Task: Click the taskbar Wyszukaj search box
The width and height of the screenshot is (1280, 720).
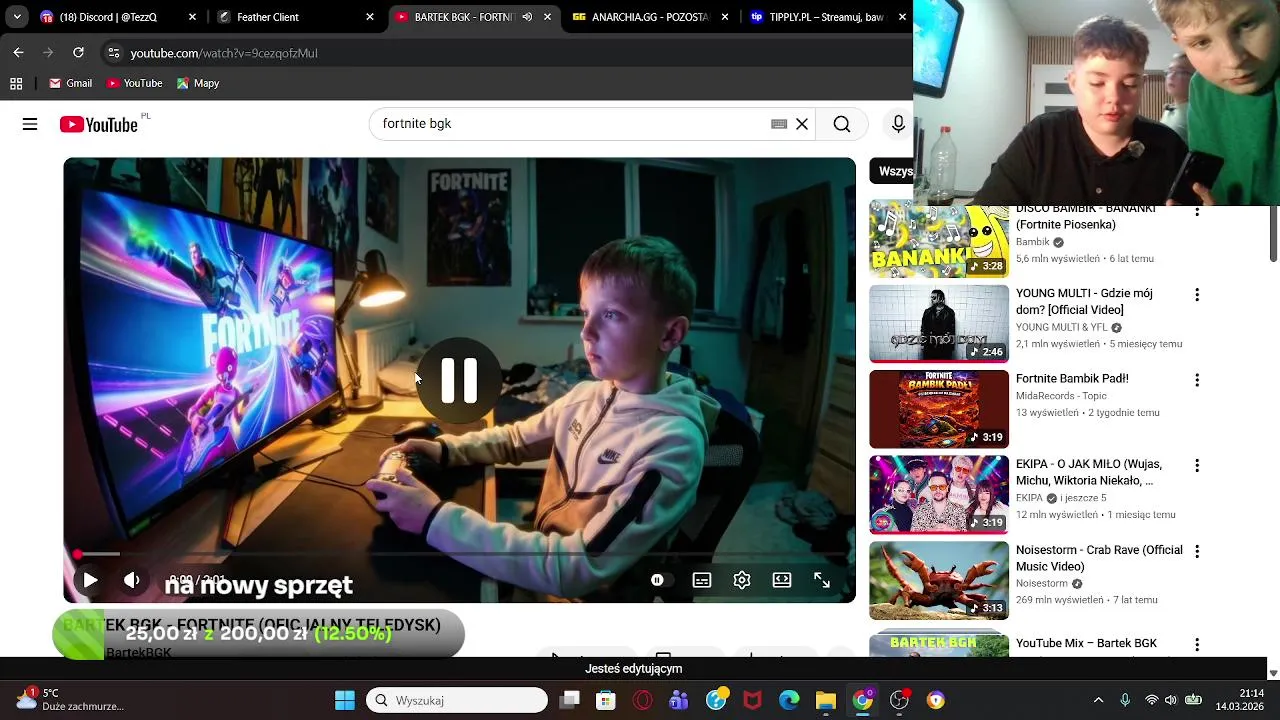Action: pos(457,700)
